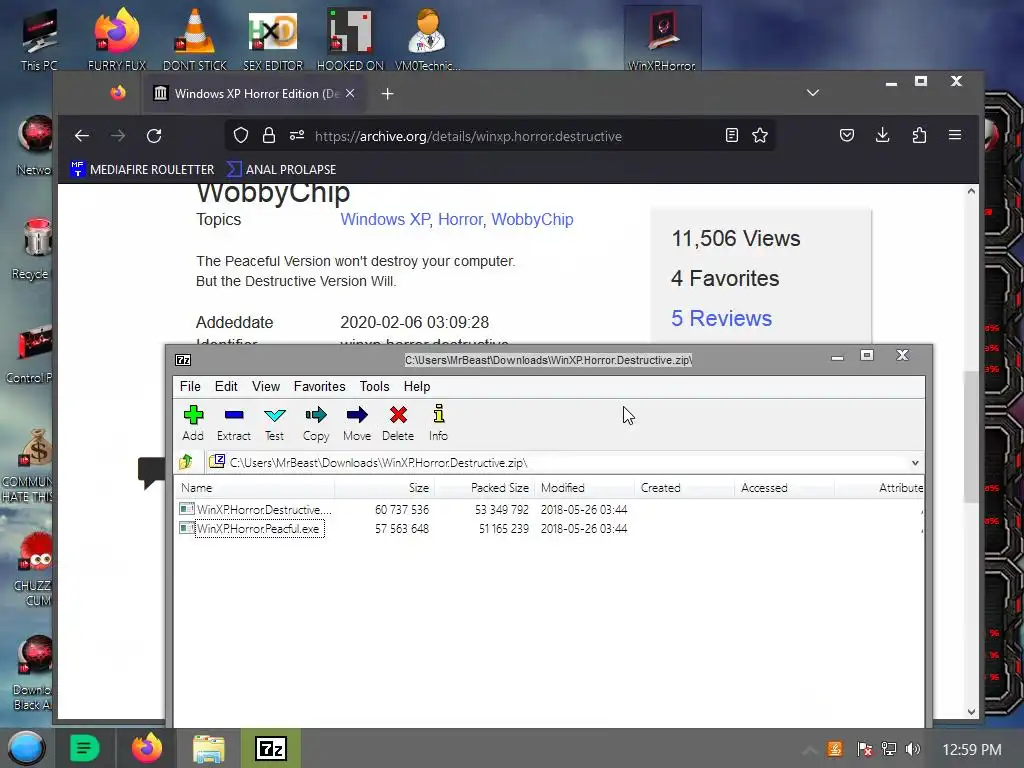Image resolution: width=1024 pixels, height=768 pixels.
Task: Open the Windows Start orb
Action: coord(26,748)
